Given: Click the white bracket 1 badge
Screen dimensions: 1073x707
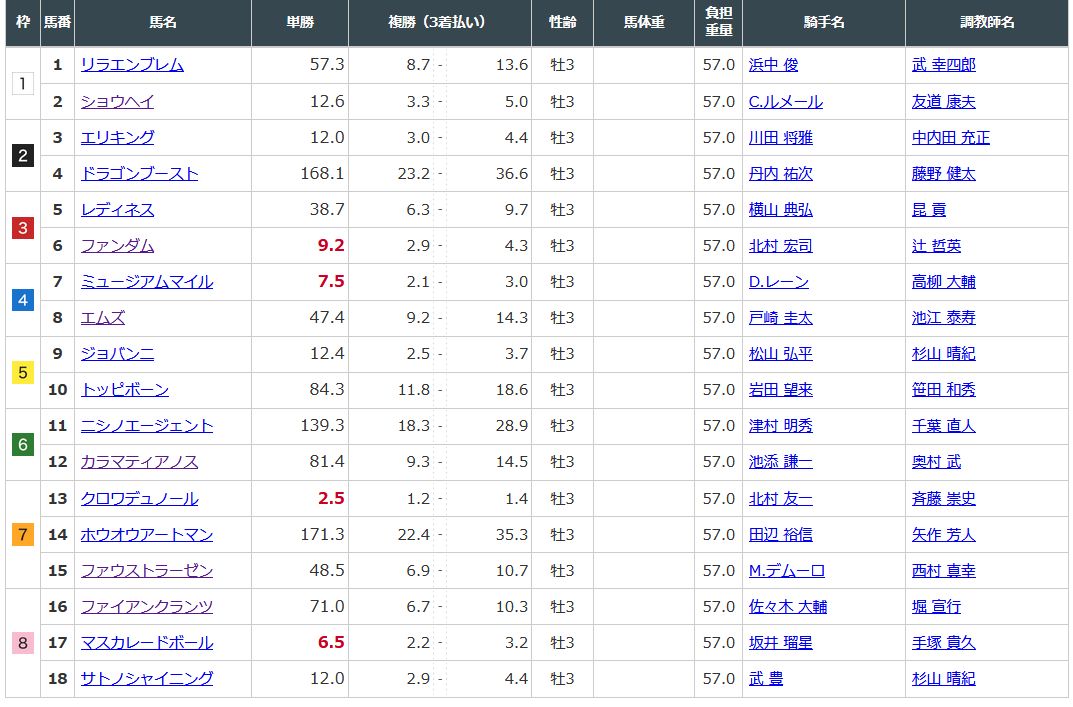Looking at the screenshot, I should coord(23,83).
